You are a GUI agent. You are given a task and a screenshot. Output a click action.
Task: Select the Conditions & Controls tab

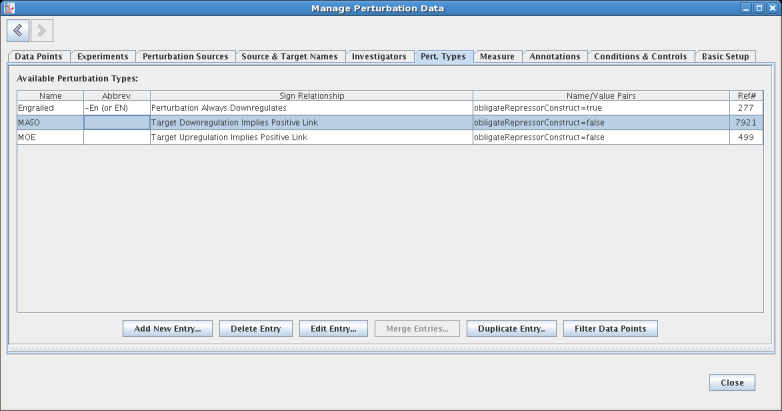click(640, 56)
